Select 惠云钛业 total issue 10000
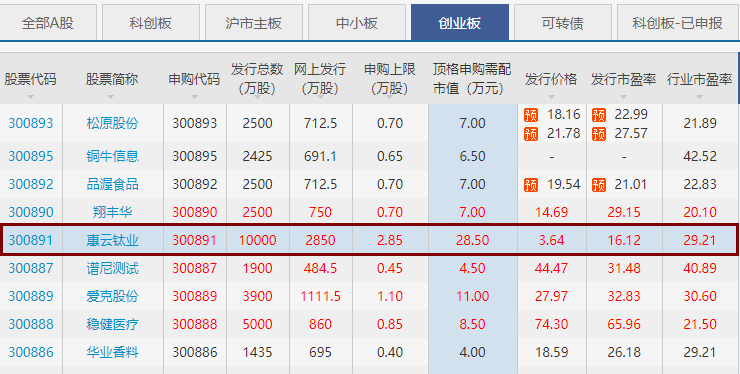 click(x=257, y=240)
